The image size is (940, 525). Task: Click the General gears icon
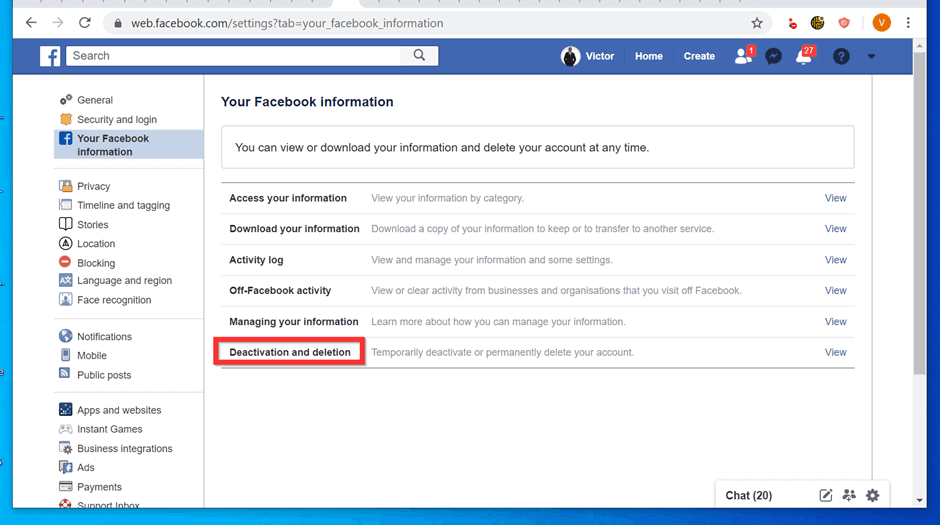(65, 99)
